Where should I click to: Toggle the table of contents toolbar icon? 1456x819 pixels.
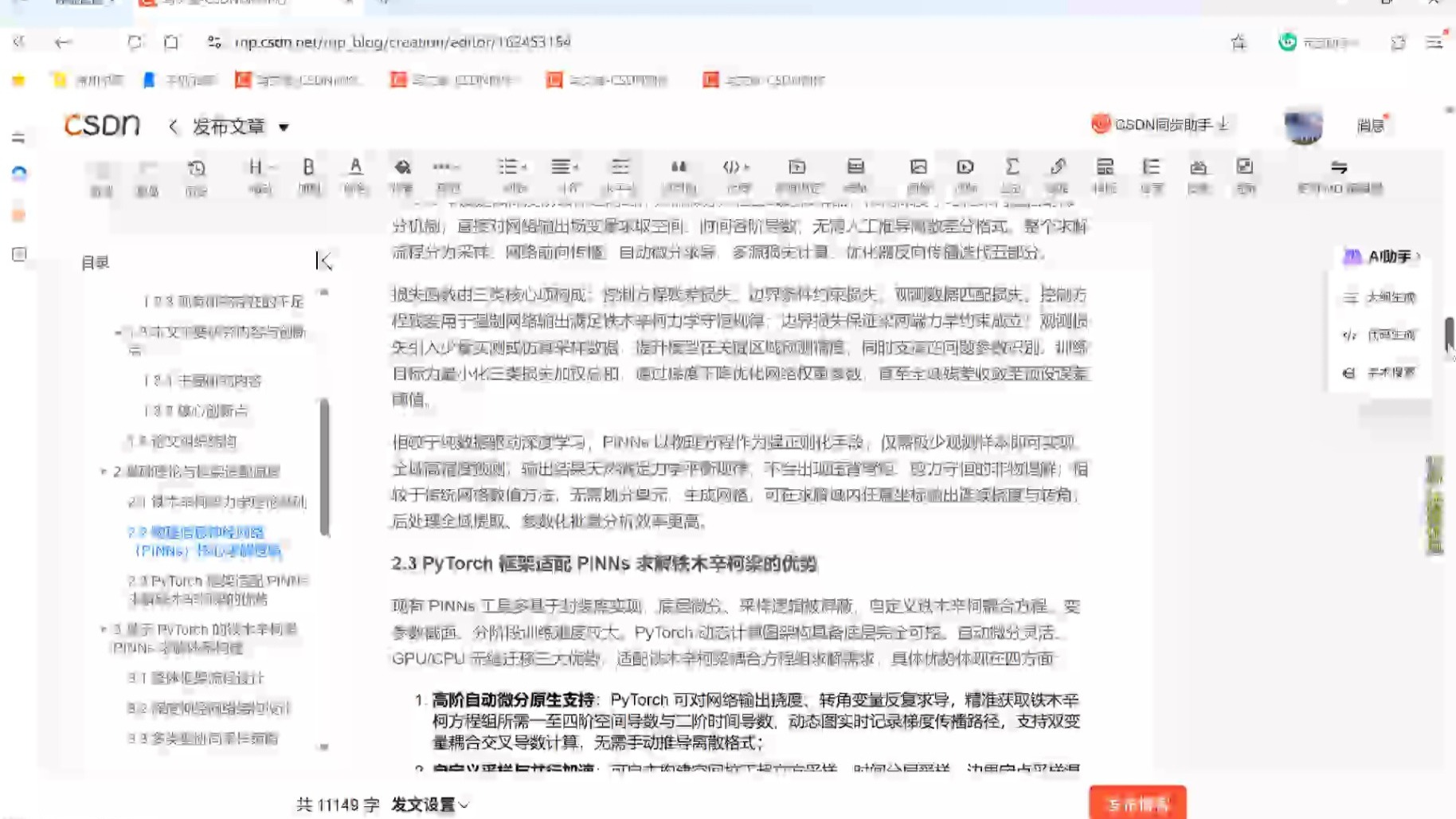click(1152, 176)
